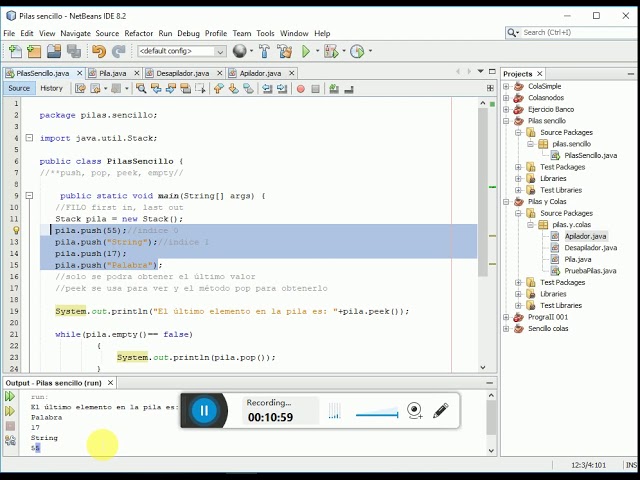Switch to the Apilador.java tab
The image size is (640, 480).
point(260,73)
